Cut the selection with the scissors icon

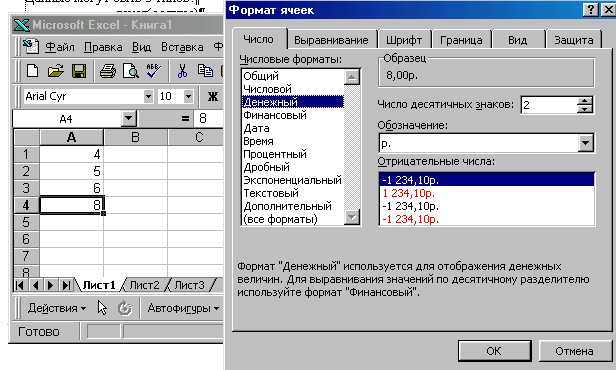(182, 71)
